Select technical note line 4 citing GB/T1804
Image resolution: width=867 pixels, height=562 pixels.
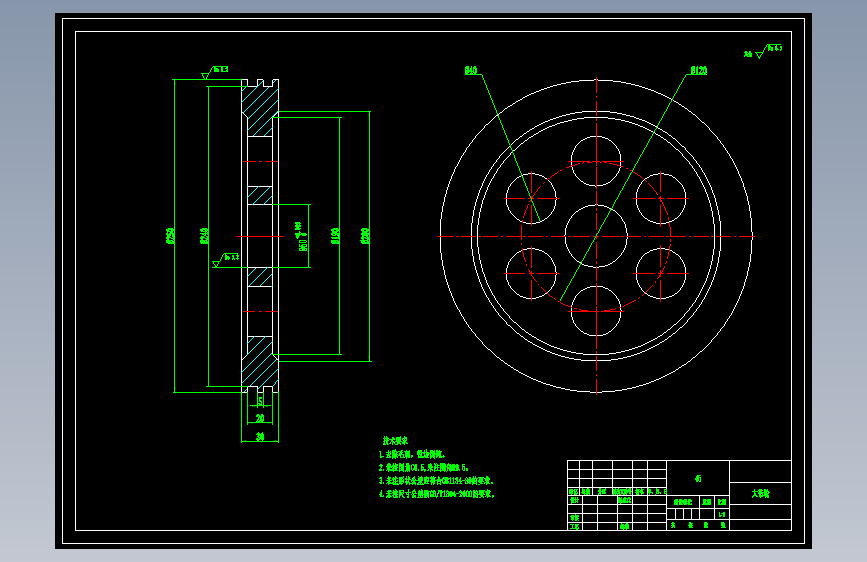436,494
